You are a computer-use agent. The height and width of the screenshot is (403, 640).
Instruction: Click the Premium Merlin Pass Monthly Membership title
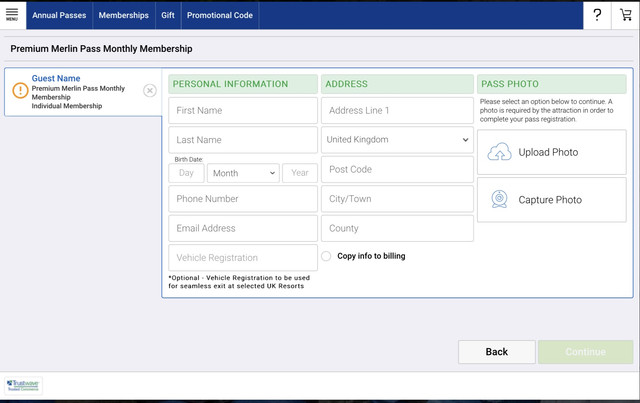101,49
